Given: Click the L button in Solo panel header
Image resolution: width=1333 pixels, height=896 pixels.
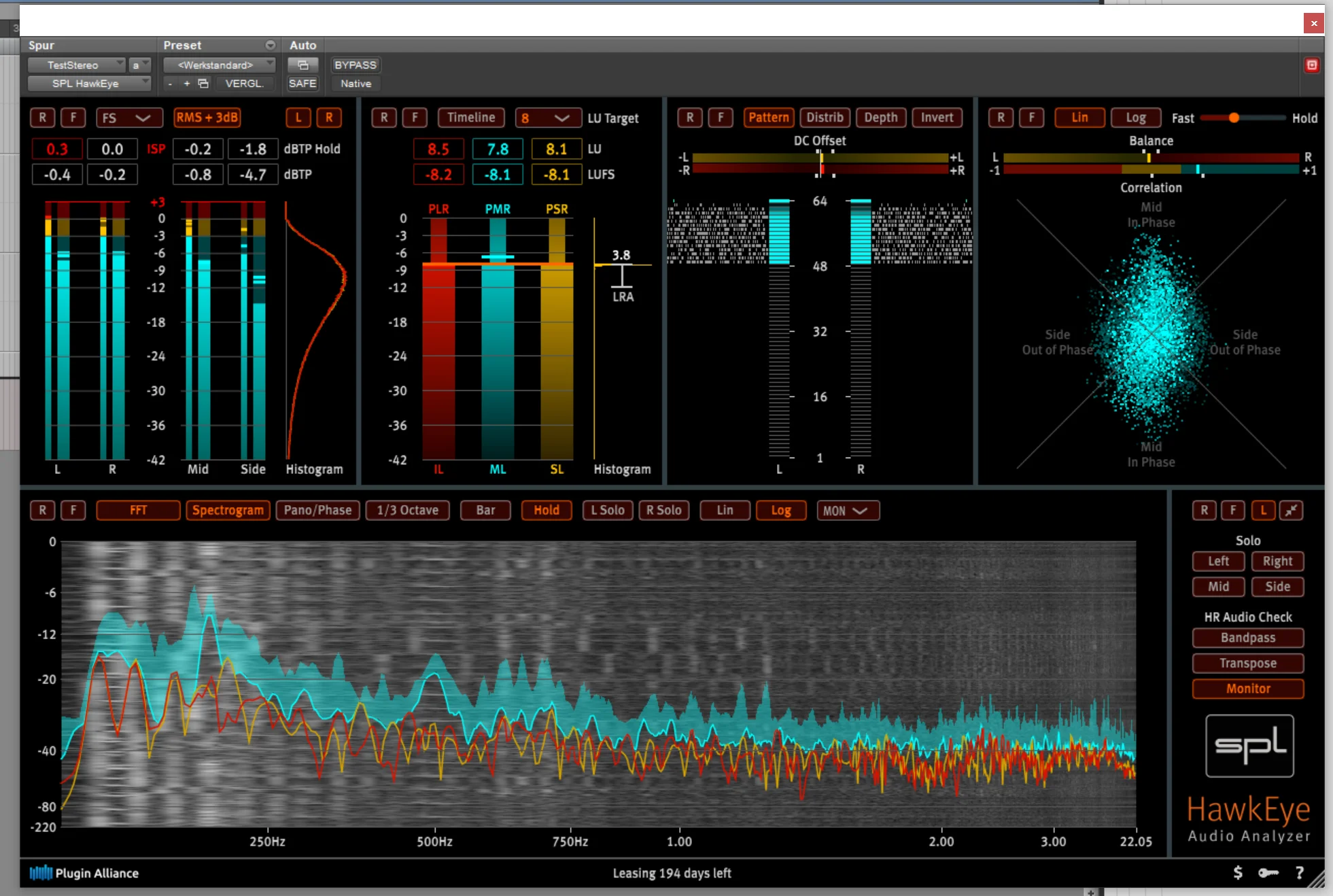Looking at the screenshot, I should click(x=1263, y=510).
